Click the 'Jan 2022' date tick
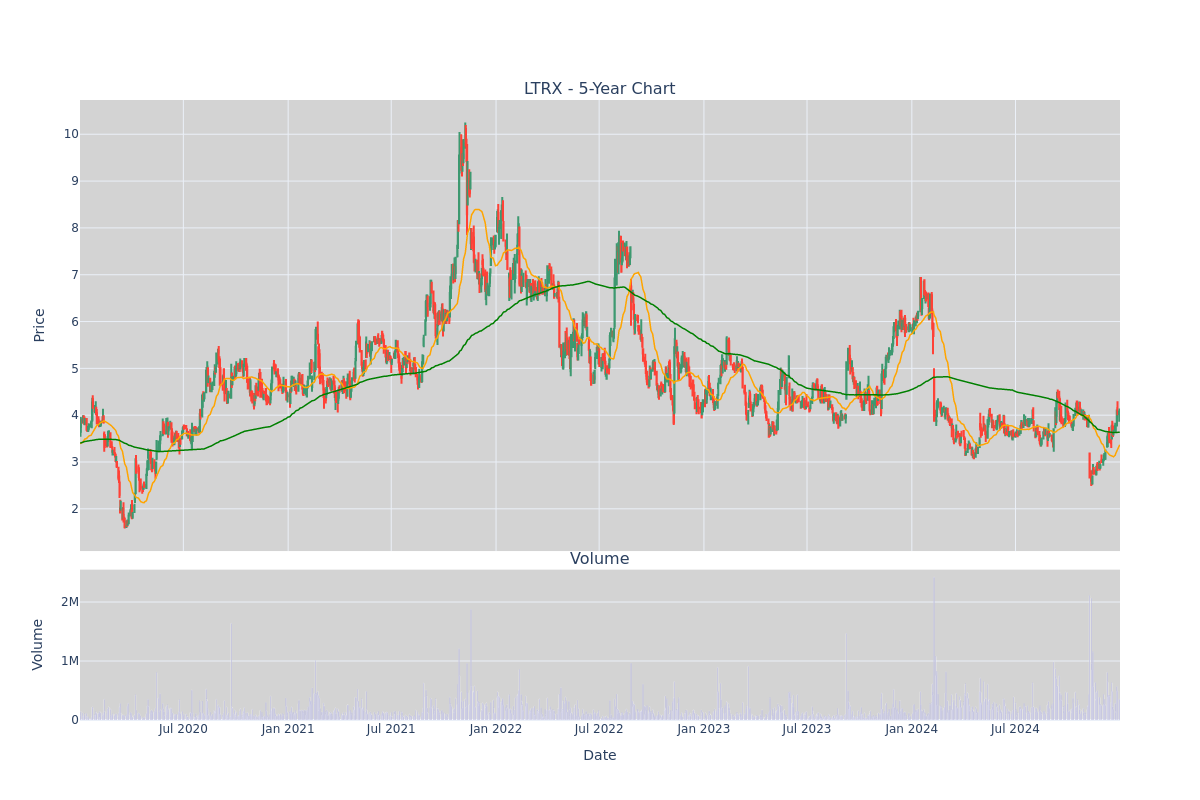Screen dimensions: 1200x800 [x=496, y=729]
